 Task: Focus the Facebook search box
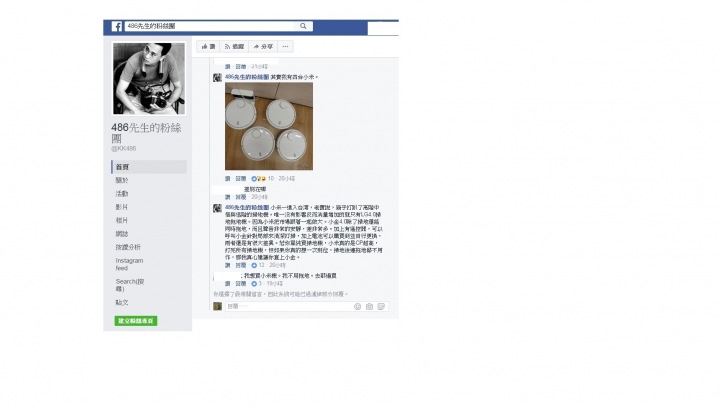click(x=211, y=26)
